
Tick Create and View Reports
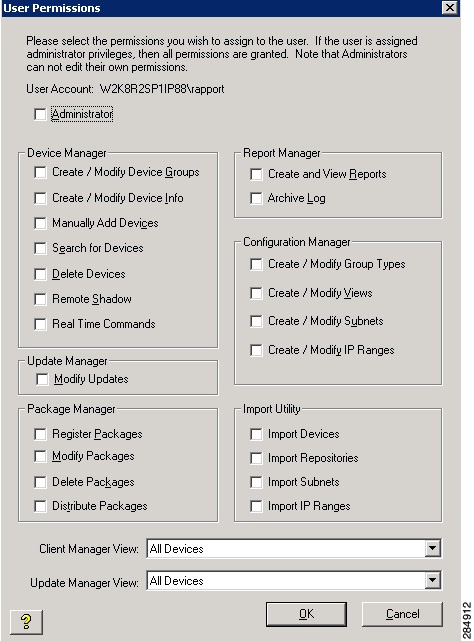point(256,175)
